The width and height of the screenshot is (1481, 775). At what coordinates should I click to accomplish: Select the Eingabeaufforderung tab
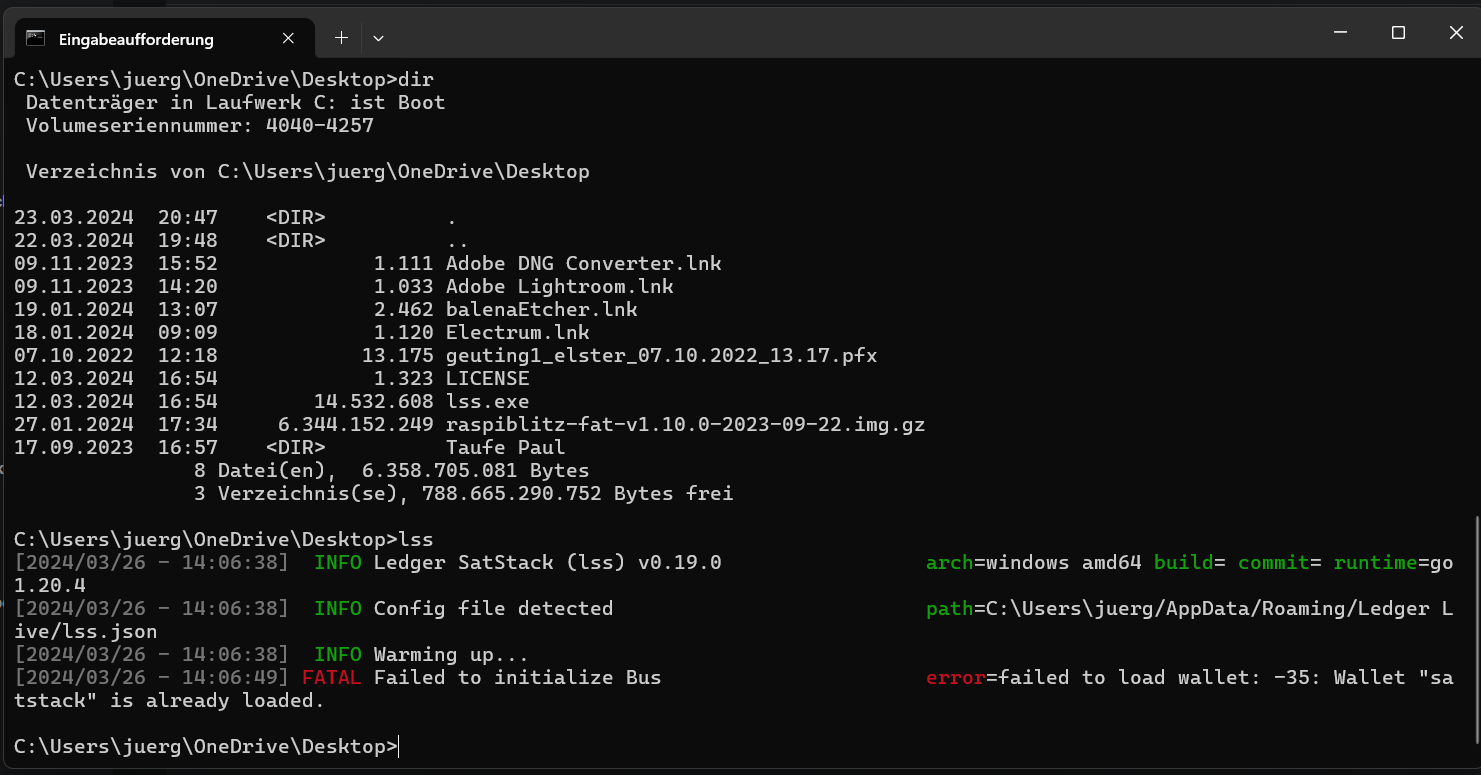[164, 39]
